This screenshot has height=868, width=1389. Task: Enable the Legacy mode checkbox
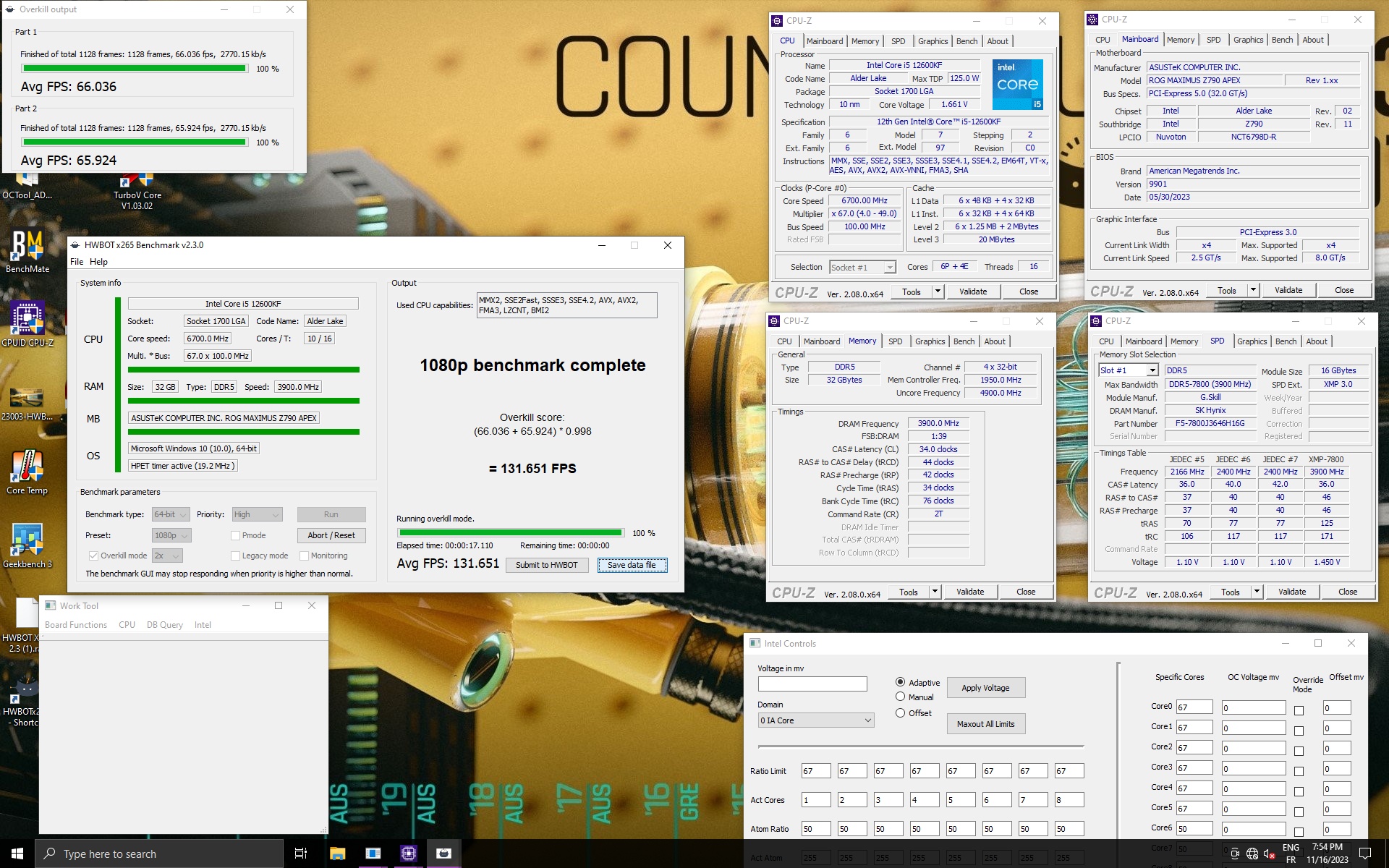pyautogui.click(x=235, y=556)
